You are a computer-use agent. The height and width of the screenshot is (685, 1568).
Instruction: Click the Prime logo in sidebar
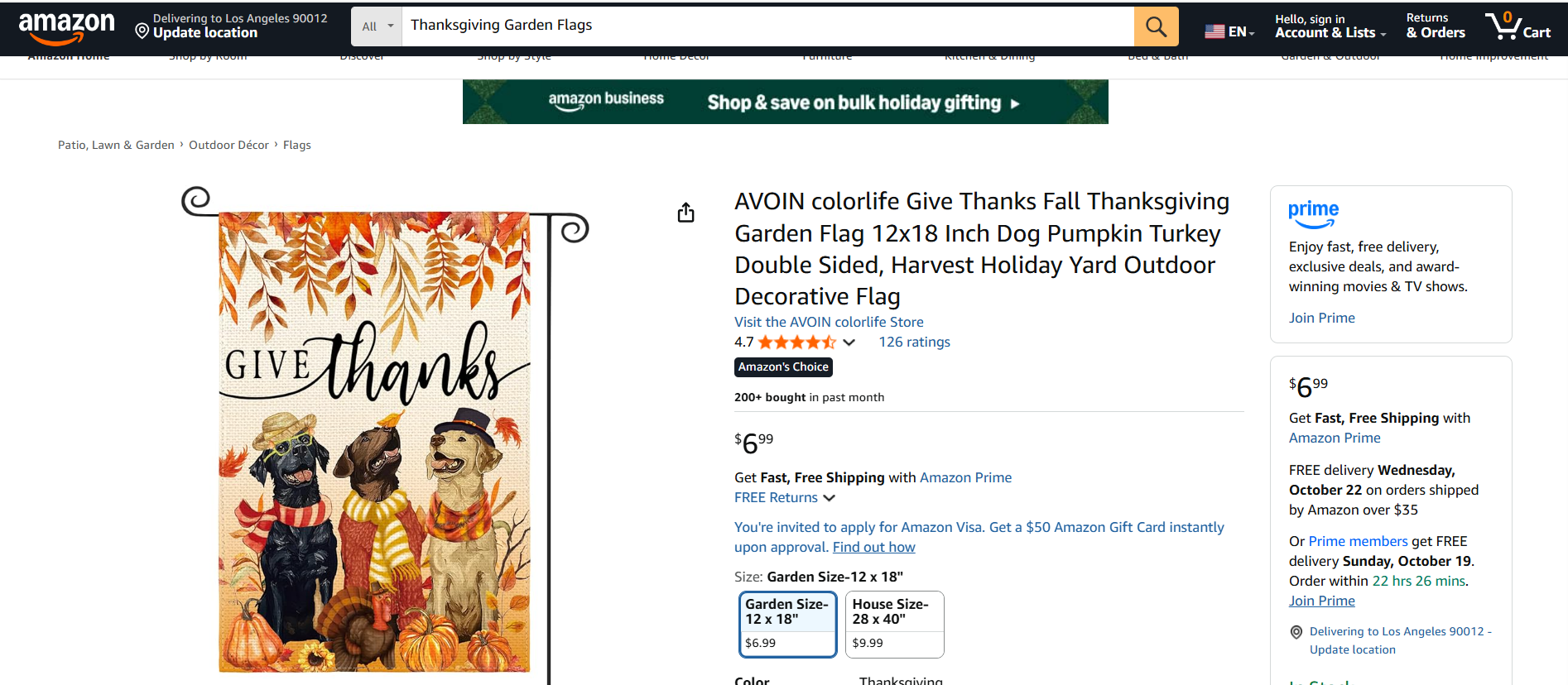coord(1313,213)
